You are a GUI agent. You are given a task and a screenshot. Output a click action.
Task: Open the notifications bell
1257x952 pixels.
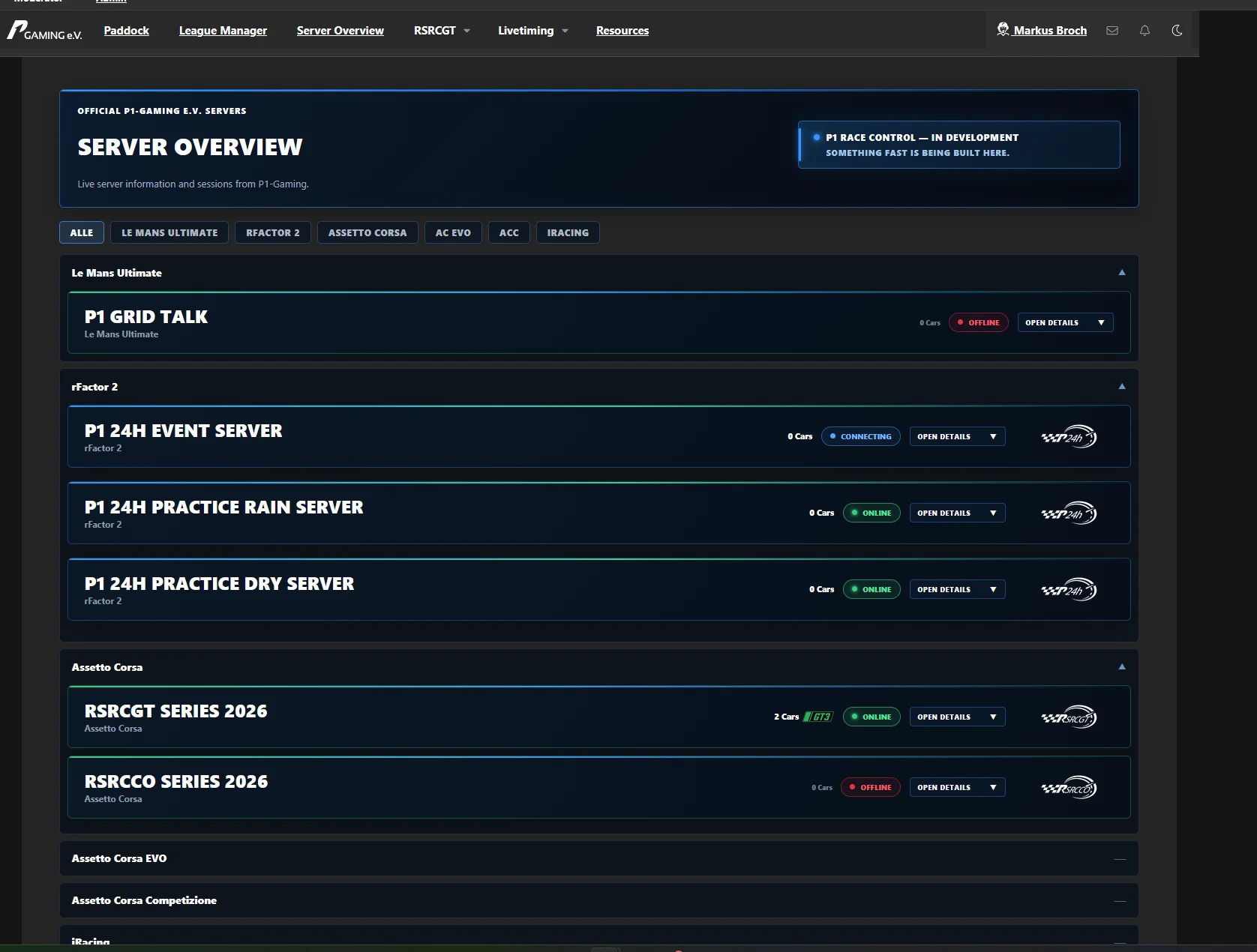[x=1144, y=31]
